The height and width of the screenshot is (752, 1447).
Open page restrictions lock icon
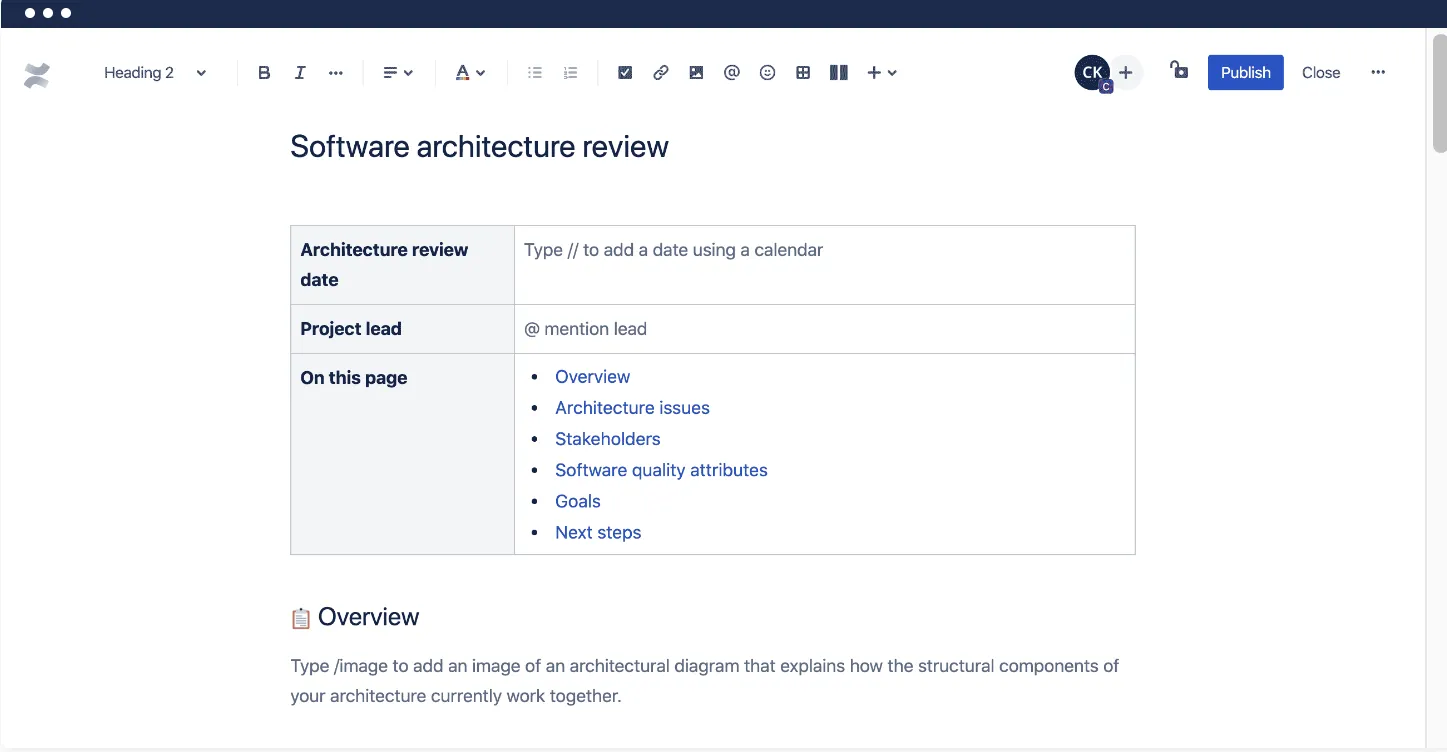tap(1179, 70)
